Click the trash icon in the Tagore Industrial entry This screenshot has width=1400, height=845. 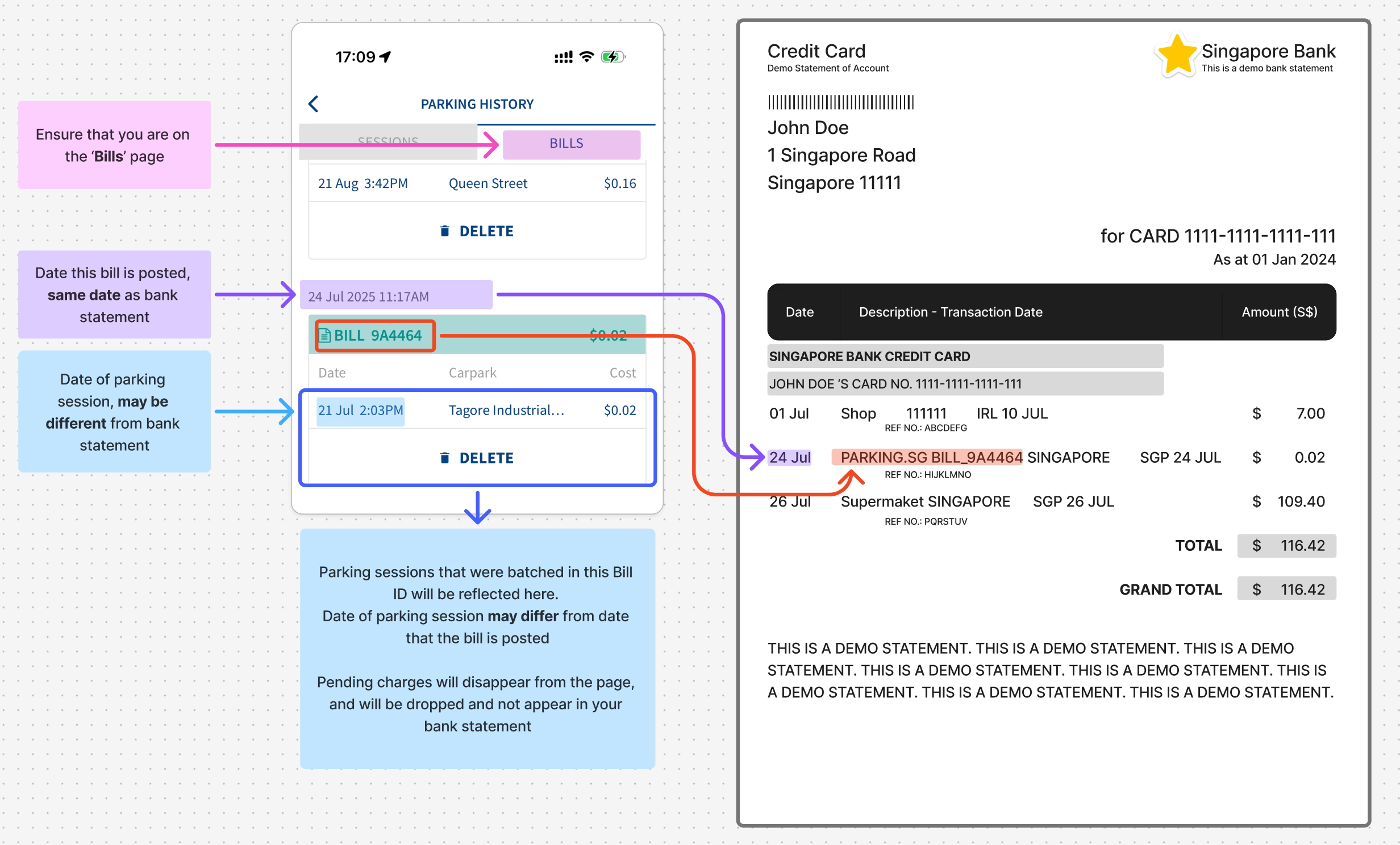point(445,458)
